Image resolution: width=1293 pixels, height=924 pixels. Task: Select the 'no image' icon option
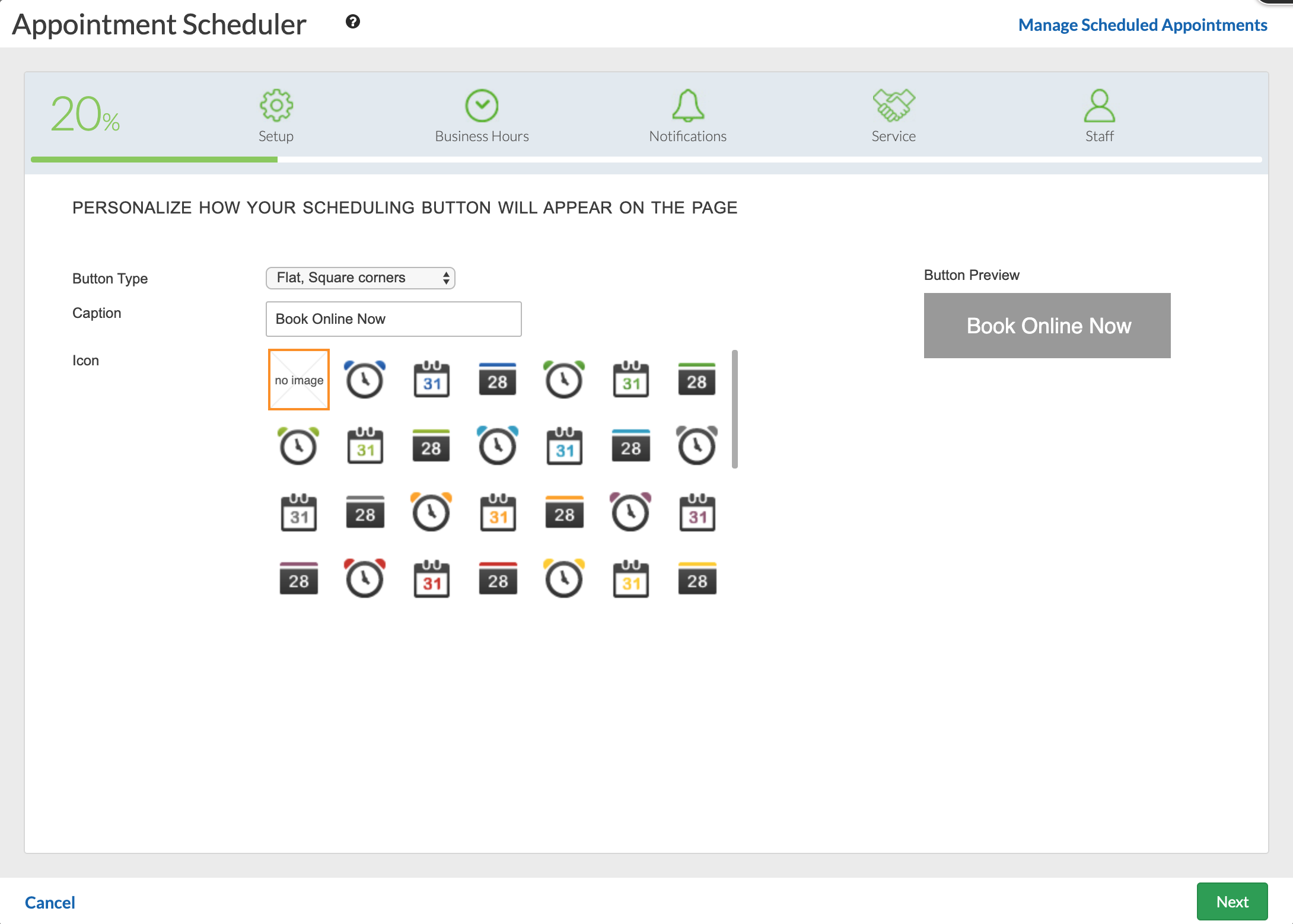pyautogui.click(x=299, y=380)
